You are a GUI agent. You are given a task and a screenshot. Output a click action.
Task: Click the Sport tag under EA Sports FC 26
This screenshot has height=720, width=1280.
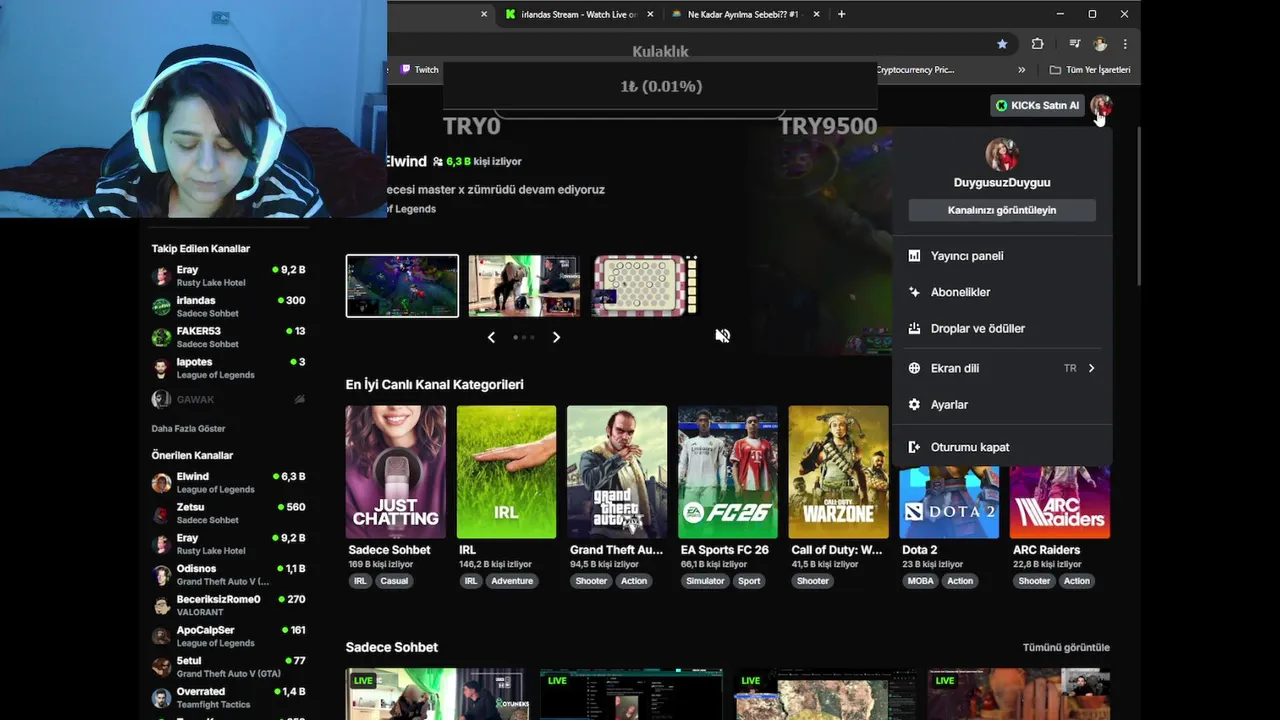tap(749, 581)
